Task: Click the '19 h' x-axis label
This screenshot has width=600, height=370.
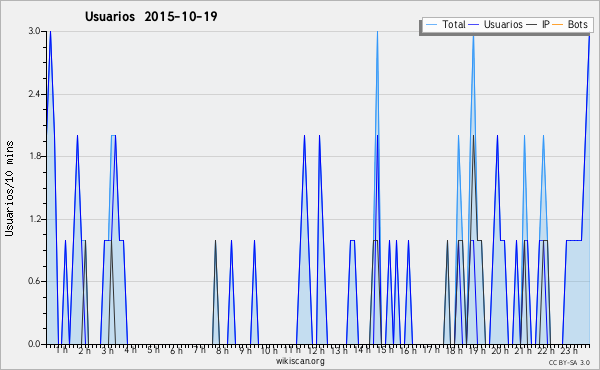Action: click(477, 350)
